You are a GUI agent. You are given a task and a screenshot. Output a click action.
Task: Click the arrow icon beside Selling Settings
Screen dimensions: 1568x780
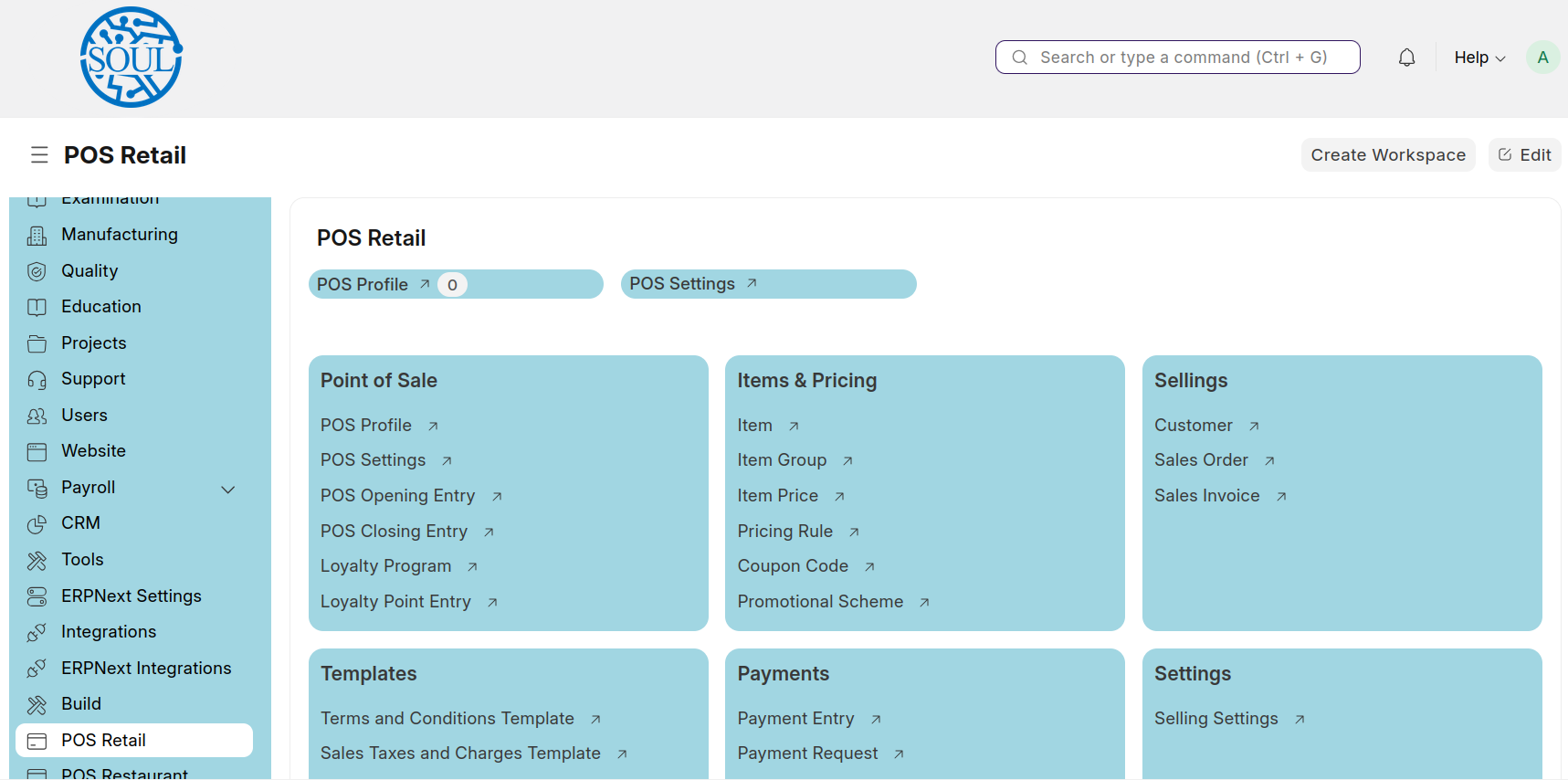[1300, 720]
